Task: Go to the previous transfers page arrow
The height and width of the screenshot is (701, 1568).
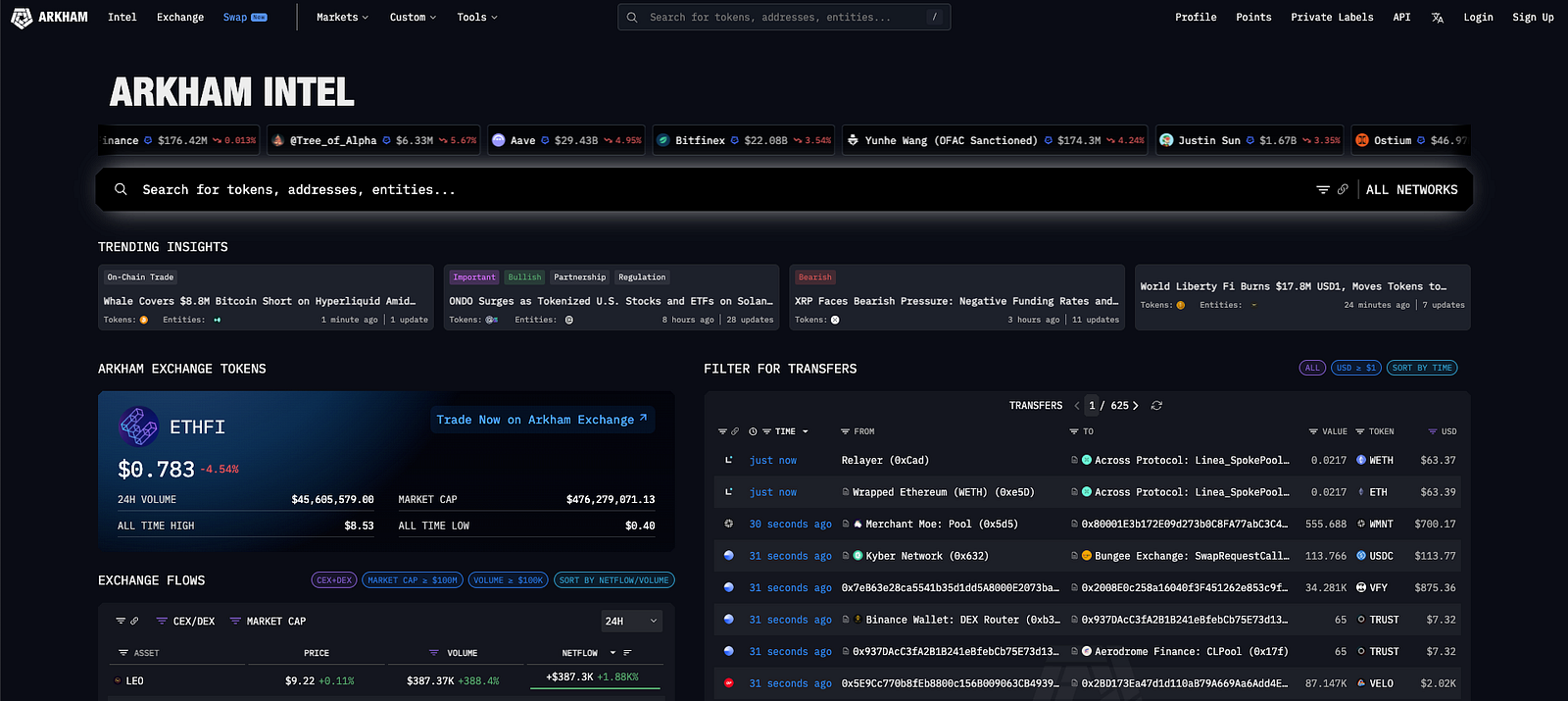Action: pyautogui.click(x=1077, y=405)
